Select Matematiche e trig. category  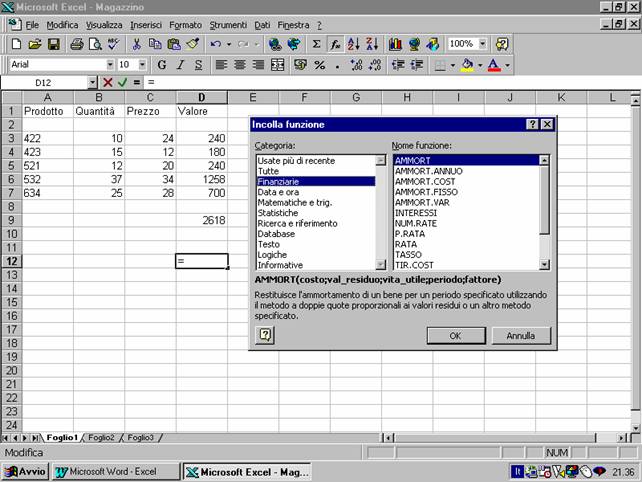pos(316,203)
